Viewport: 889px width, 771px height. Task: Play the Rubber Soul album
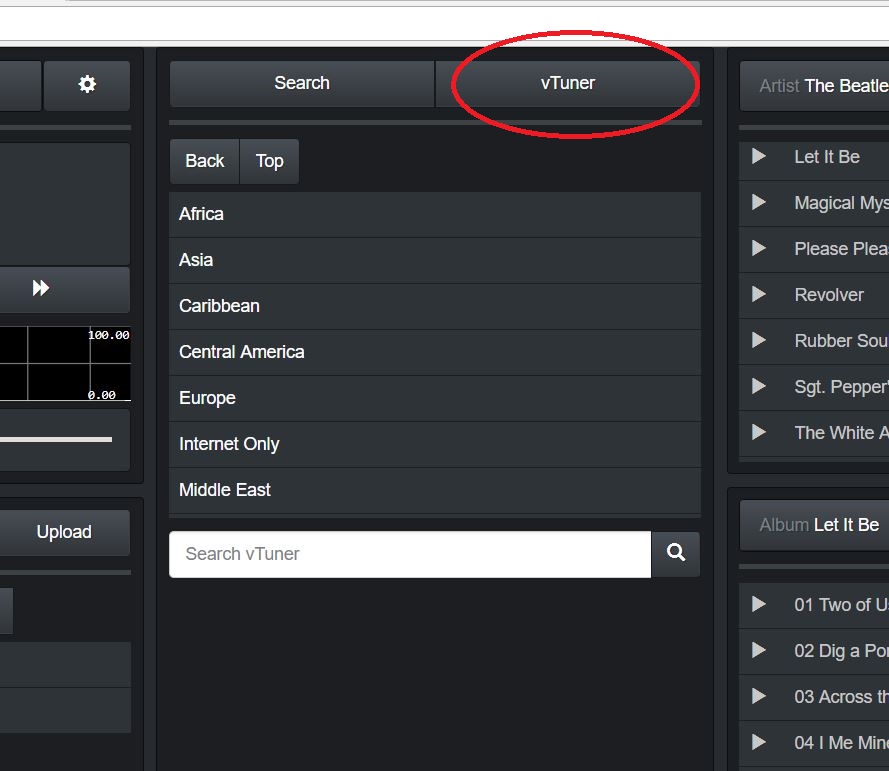(759, 340)
